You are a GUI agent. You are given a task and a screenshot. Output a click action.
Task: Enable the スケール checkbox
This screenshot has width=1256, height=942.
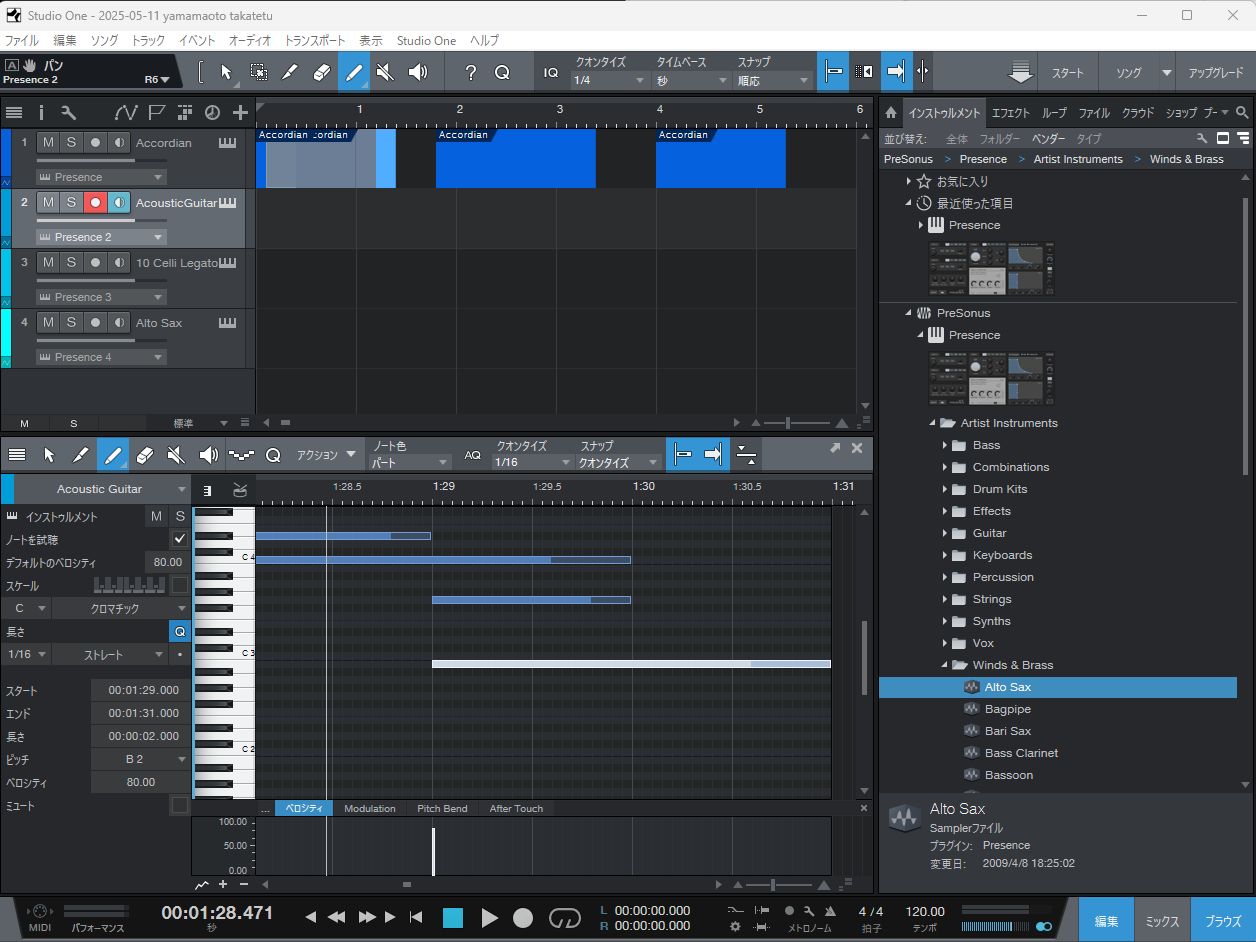(180, 585)
